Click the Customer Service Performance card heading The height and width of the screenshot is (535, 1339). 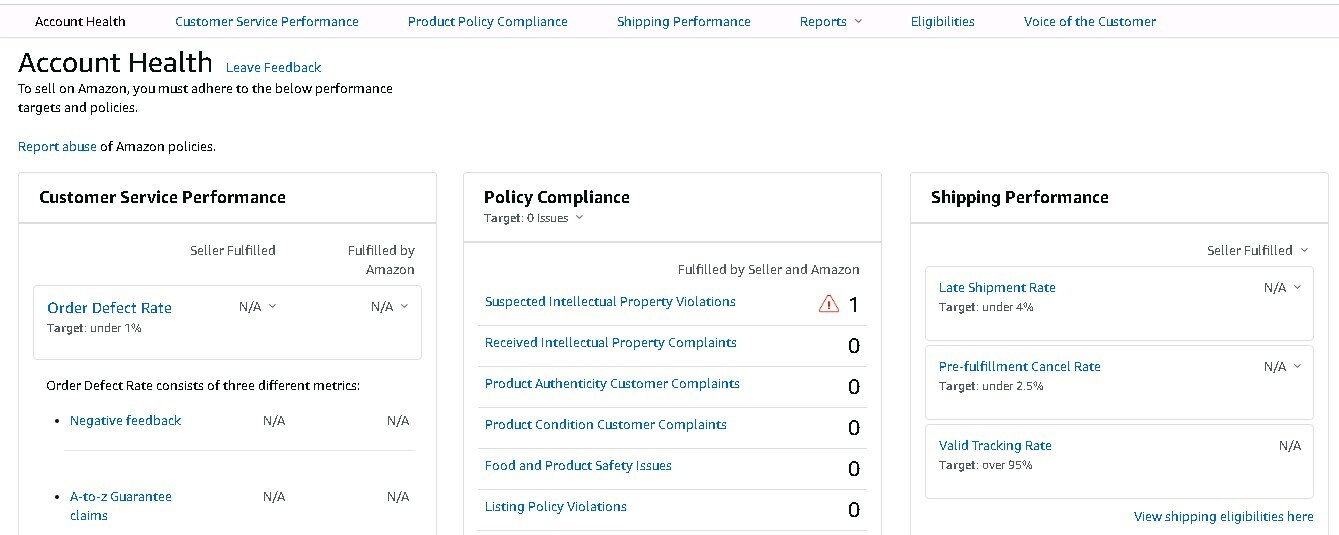coord(162,198)
